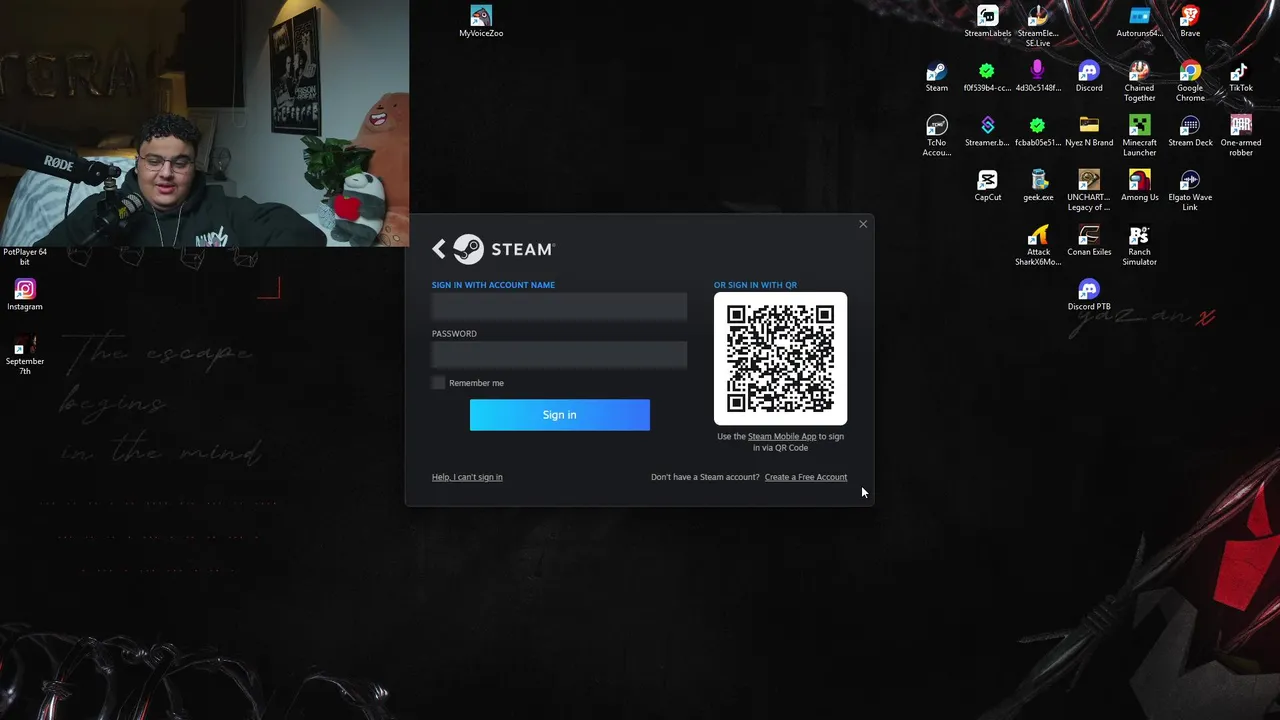Select the StreamElements SE.Live desktop icon
This screenshot has height=720, width=1280.
pyautogui.click(x=1038, y=26)
